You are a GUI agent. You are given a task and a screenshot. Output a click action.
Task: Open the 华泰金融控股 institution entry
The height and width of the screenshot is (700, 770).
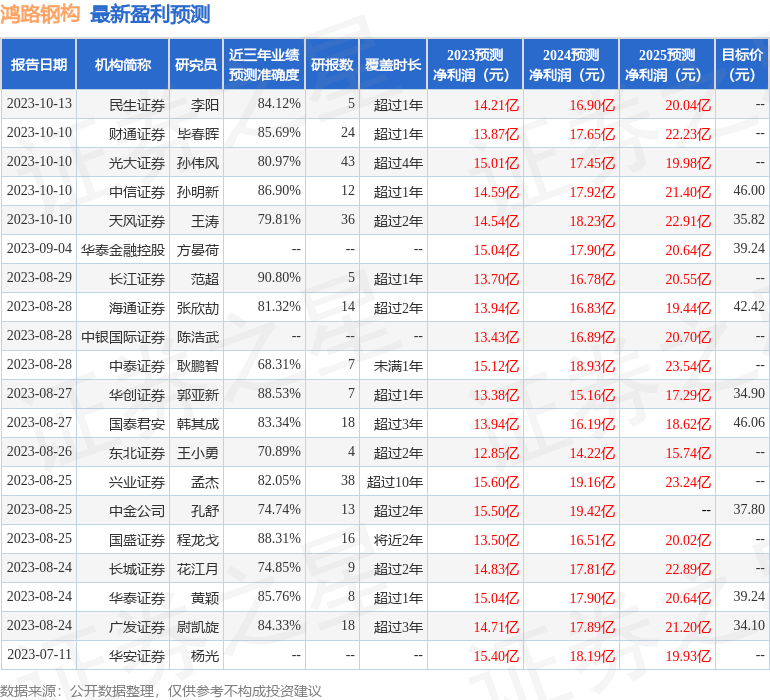(123, 249)
